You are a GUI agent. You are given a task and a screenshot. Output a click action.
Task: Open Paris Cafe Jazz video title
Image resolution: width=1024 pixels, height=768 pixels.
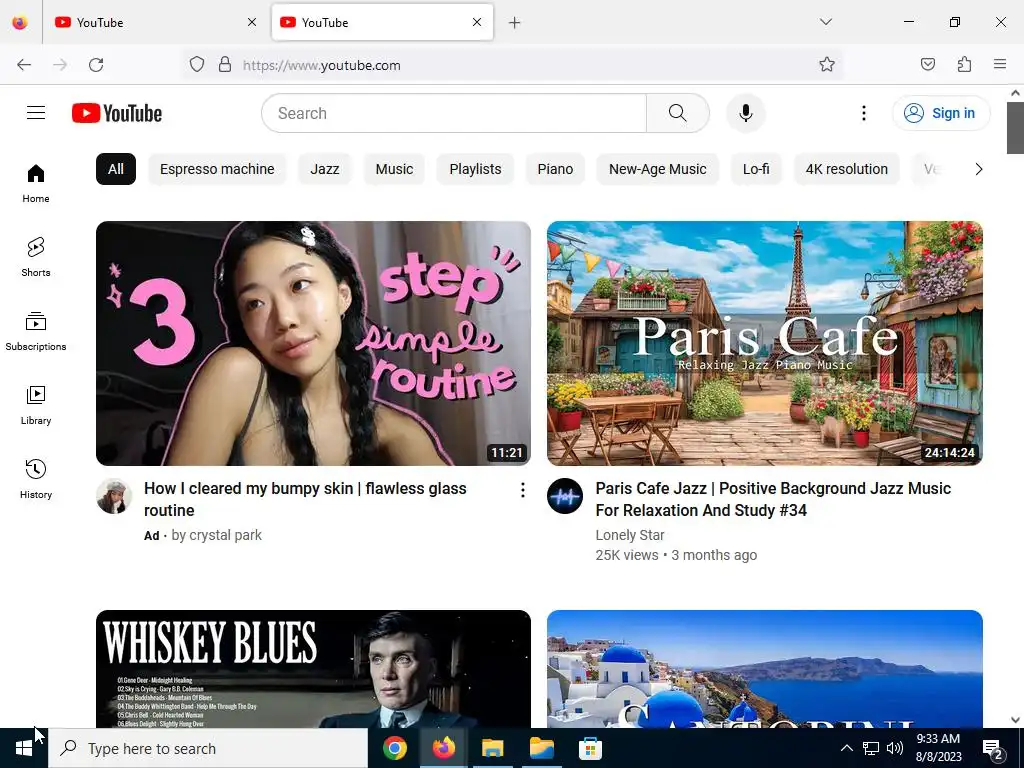click(x=773, y=500)
